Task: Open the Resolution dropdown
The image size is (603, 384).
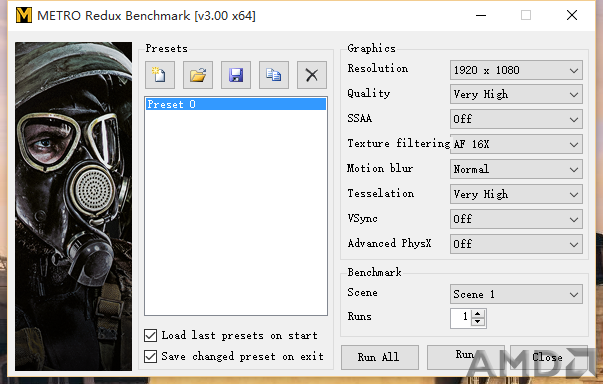Action: 516,70
